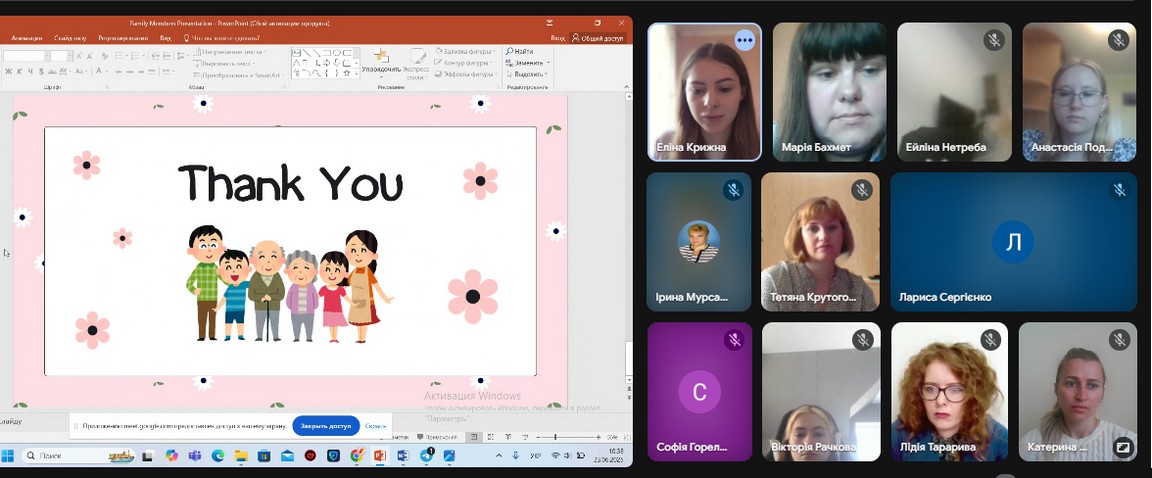The height and width of the screenshot is (478, 1152).
Task: Click the increase list indent icon
Action: tap(167, 56)
